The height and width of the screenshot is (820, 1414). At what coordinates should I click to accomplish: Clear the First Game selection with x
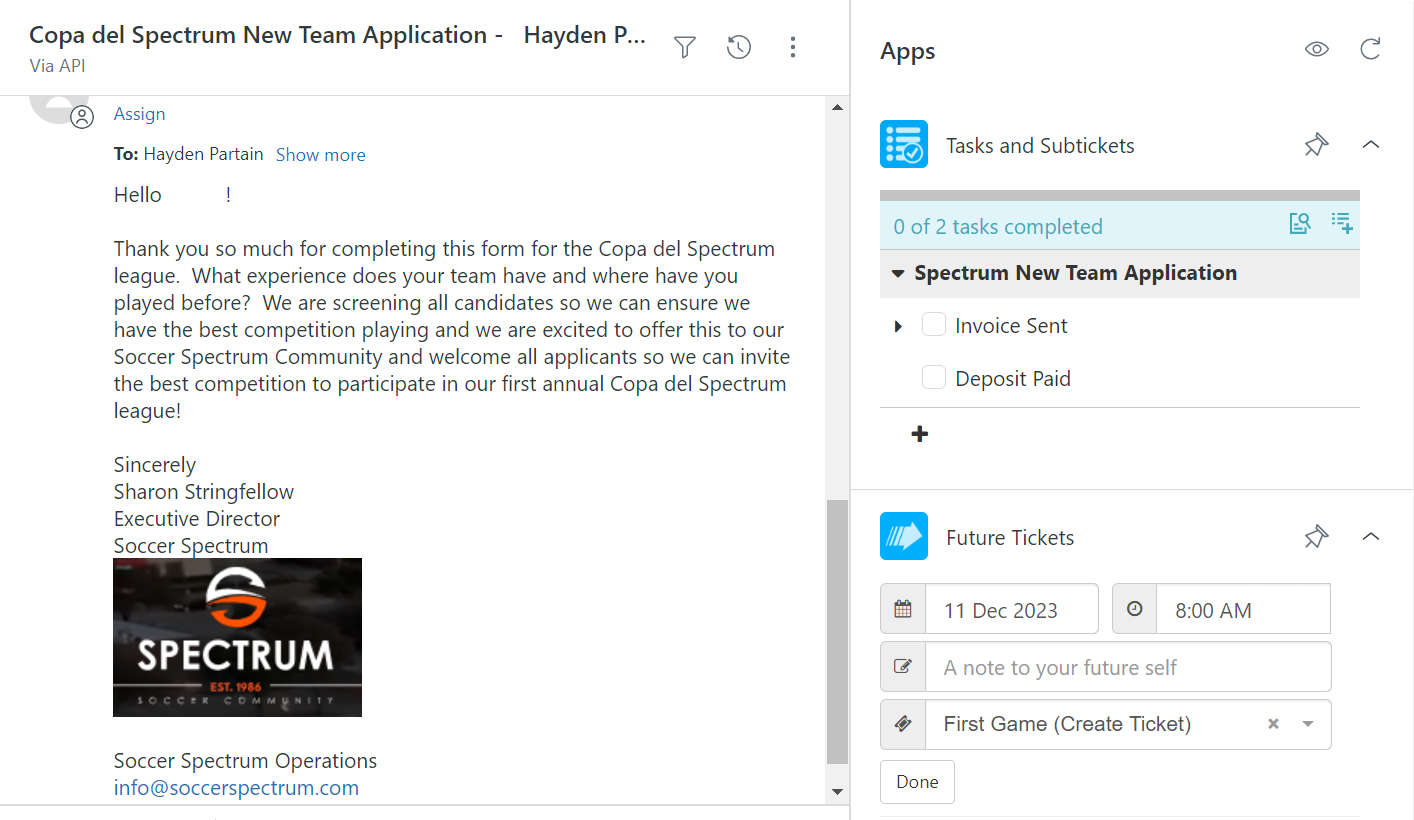pyautogui.click(x=1273, y=724)
